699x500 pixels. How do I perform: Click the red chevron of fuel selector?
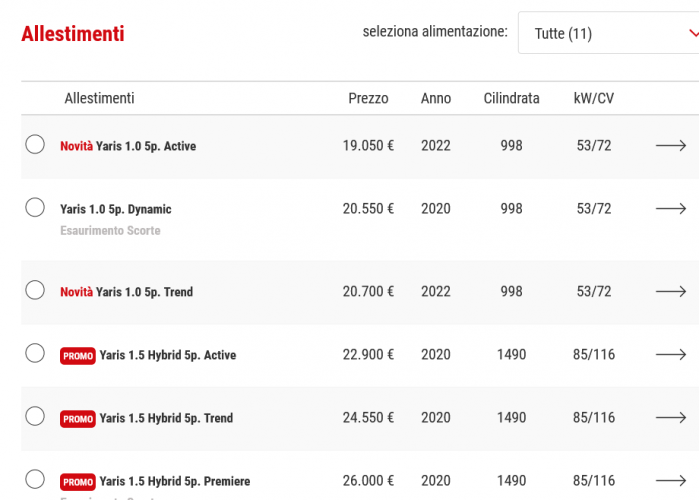coord(693,33)
